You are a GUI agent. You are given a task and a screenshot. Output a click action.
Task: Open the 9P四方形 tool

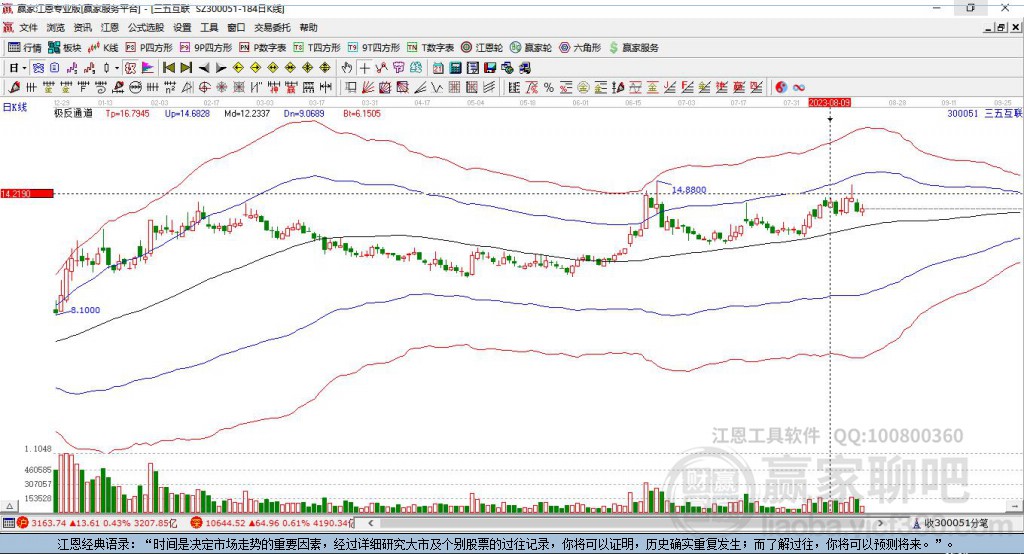[x=206, y=48]
